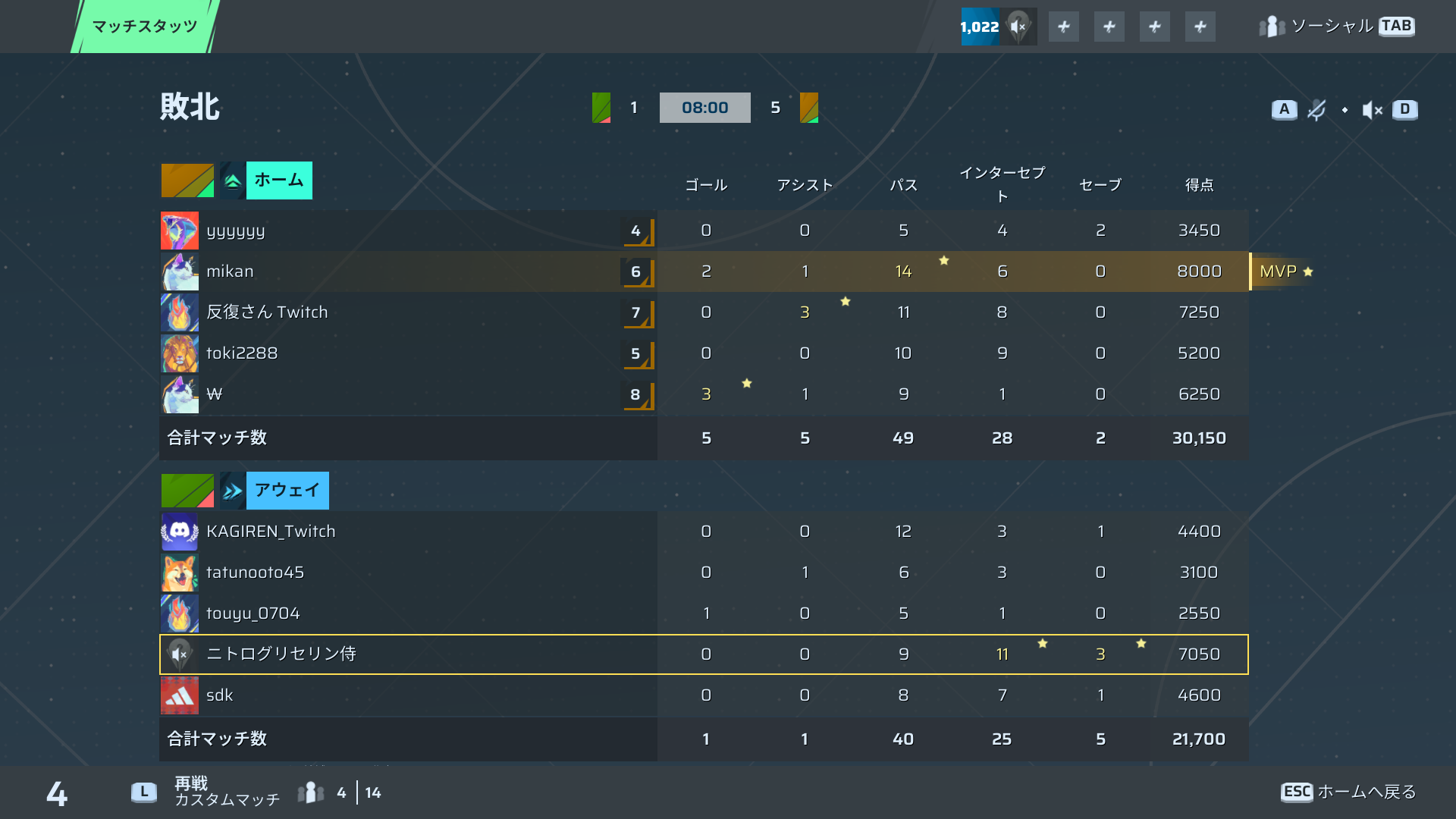Viewport: 1456px width, 819px height.
Task: Click 再戦 rematch custom match button
Action: [206, 792]
